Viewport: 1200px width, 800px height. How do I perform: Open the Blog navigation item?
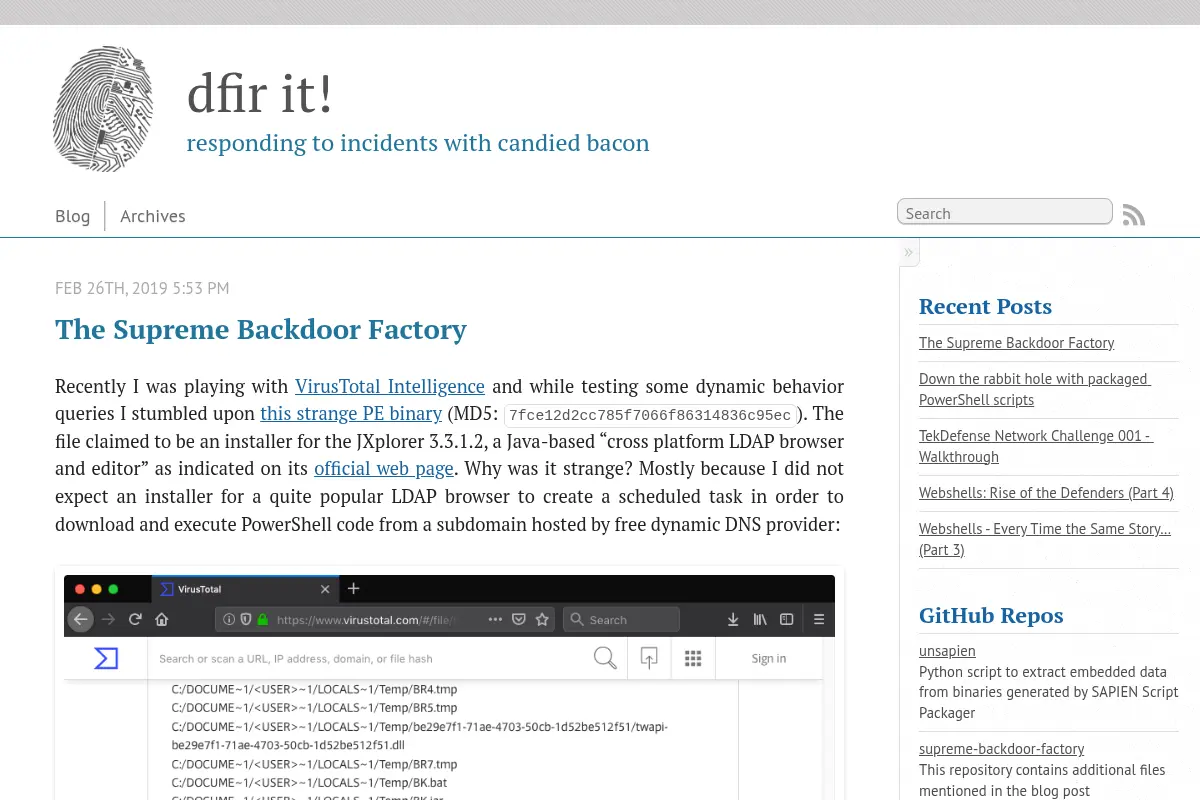(72, 216)
